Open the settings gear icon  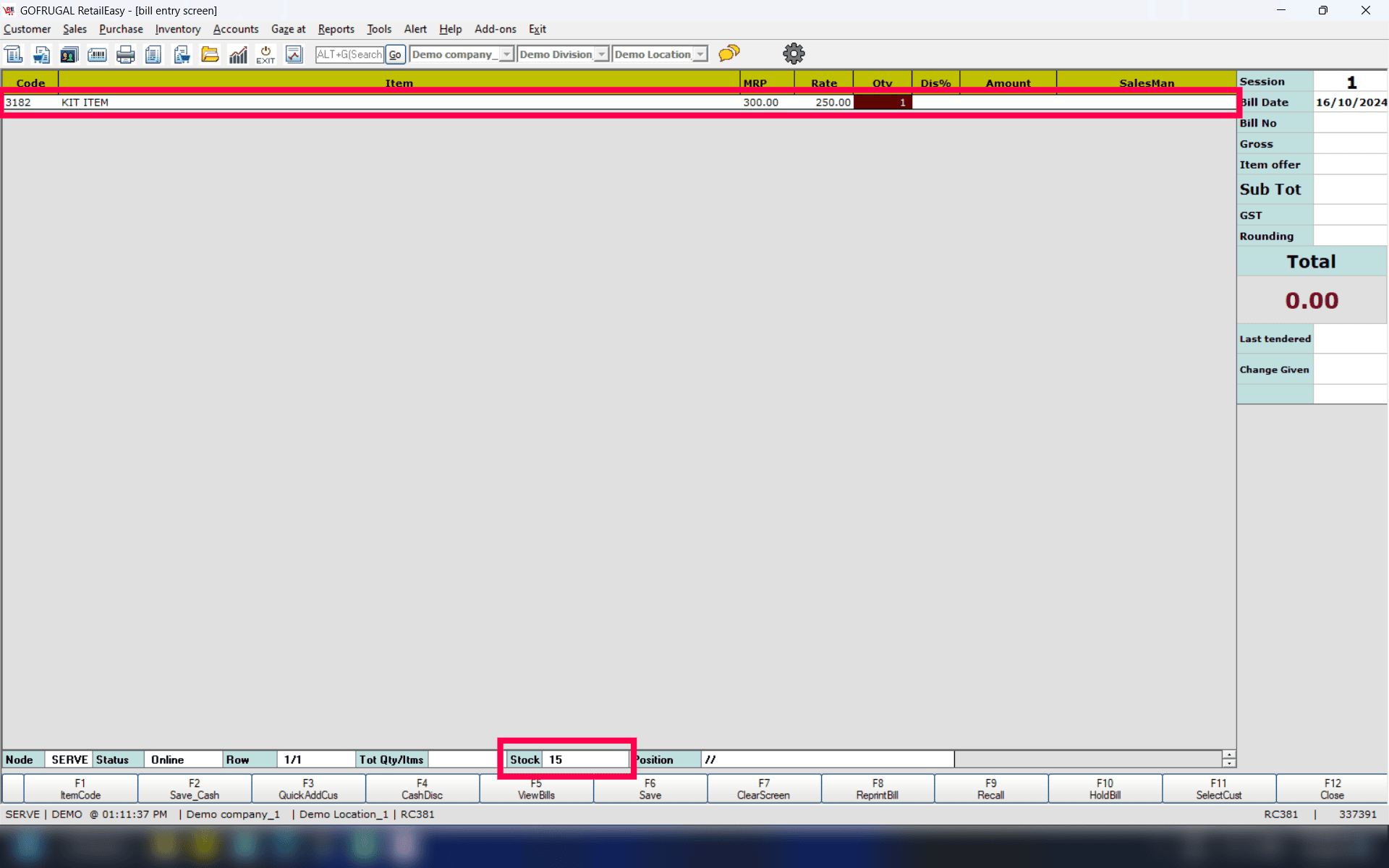794,54
